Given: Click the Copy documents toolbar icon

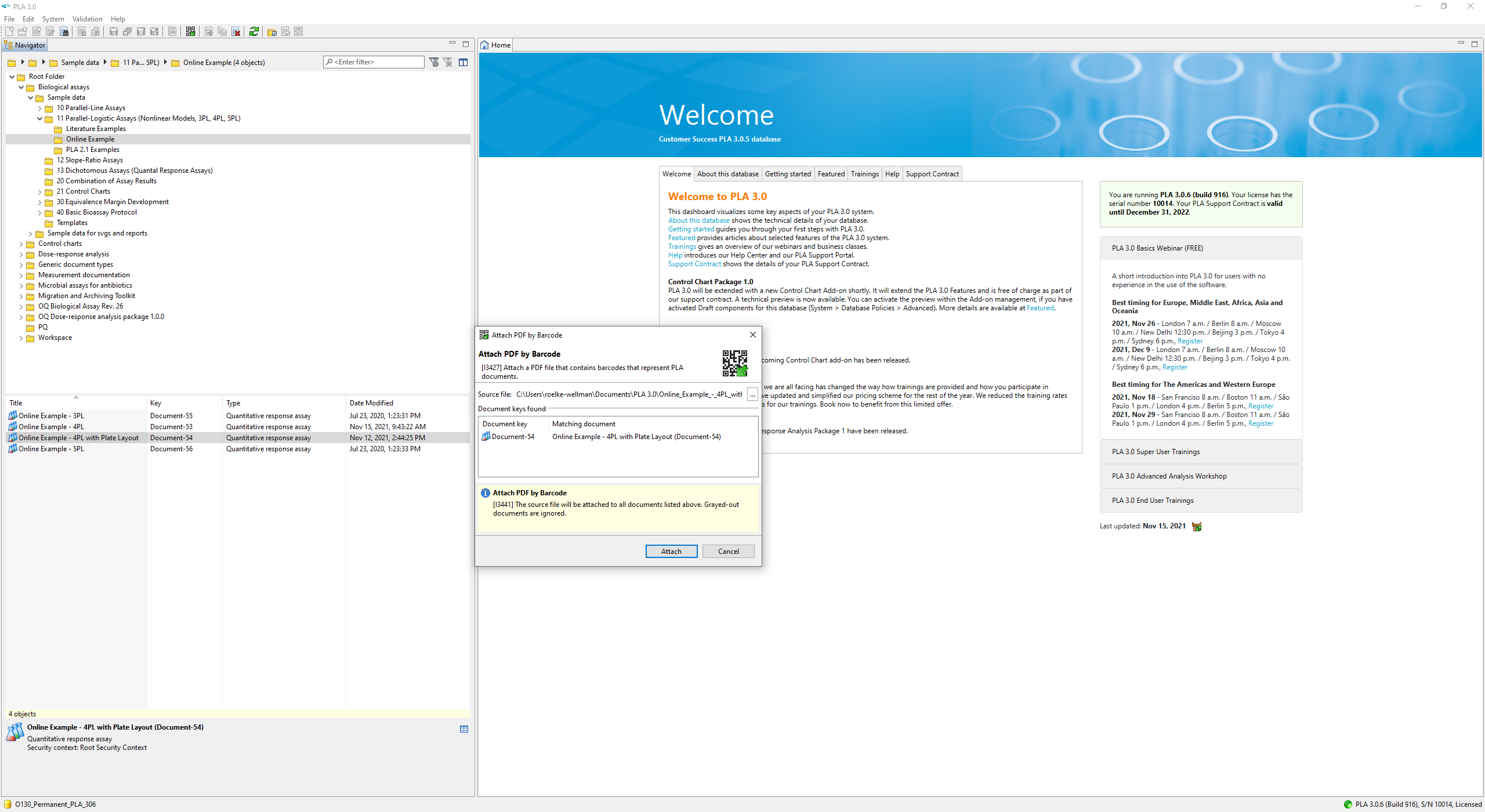Looking at the screenshot, I should click(x=222, y=31).
